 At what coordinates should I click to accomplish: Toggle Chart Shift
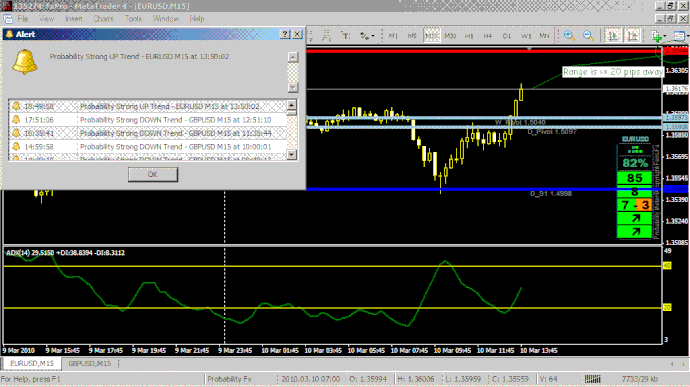click(632, 36)
